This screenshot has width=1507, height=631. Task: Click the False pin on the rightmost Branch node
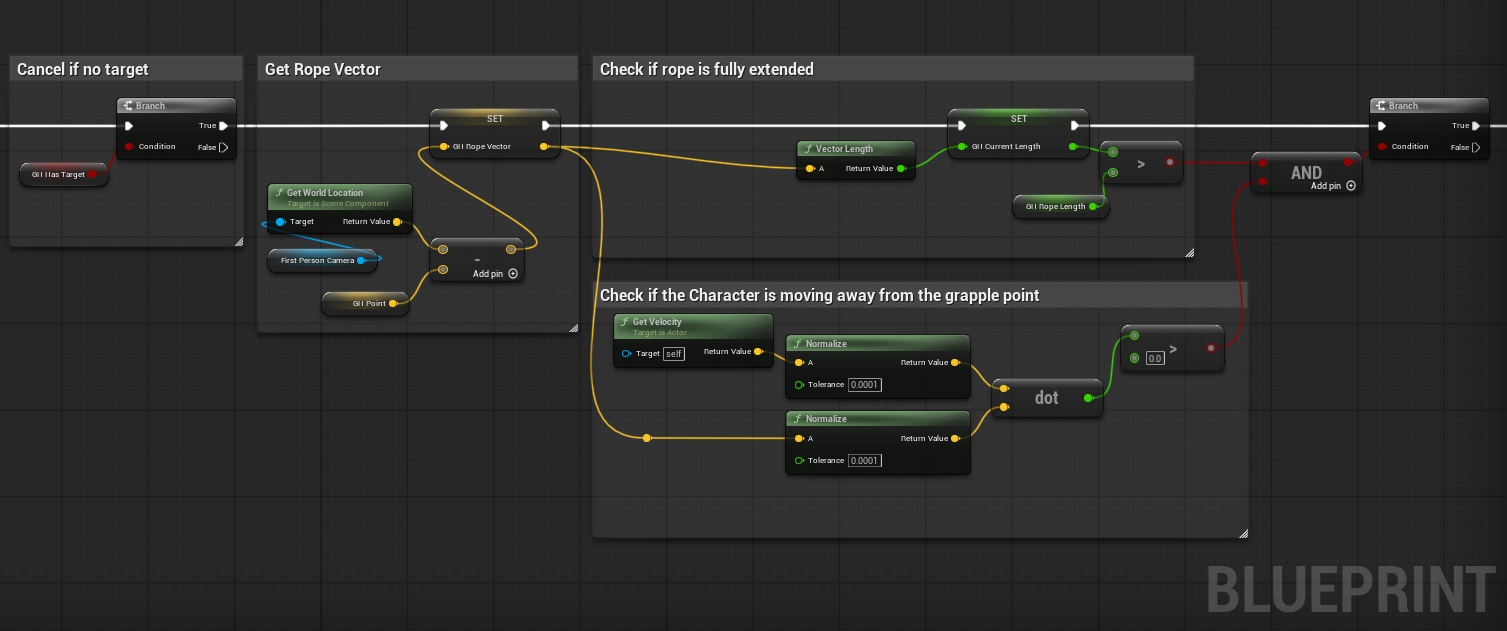(x=1476, y=147)
